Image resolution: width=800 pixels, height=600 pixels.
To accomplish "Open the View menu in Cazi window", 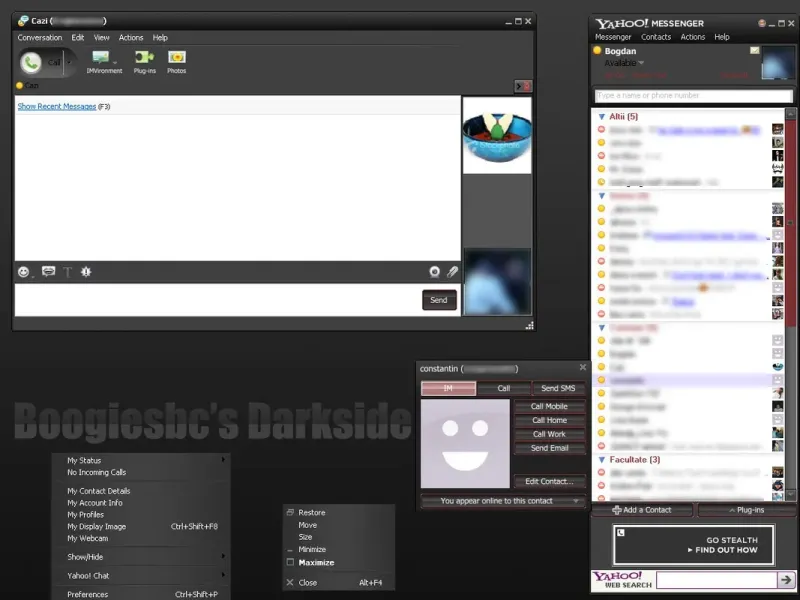I will pos(101,37).
